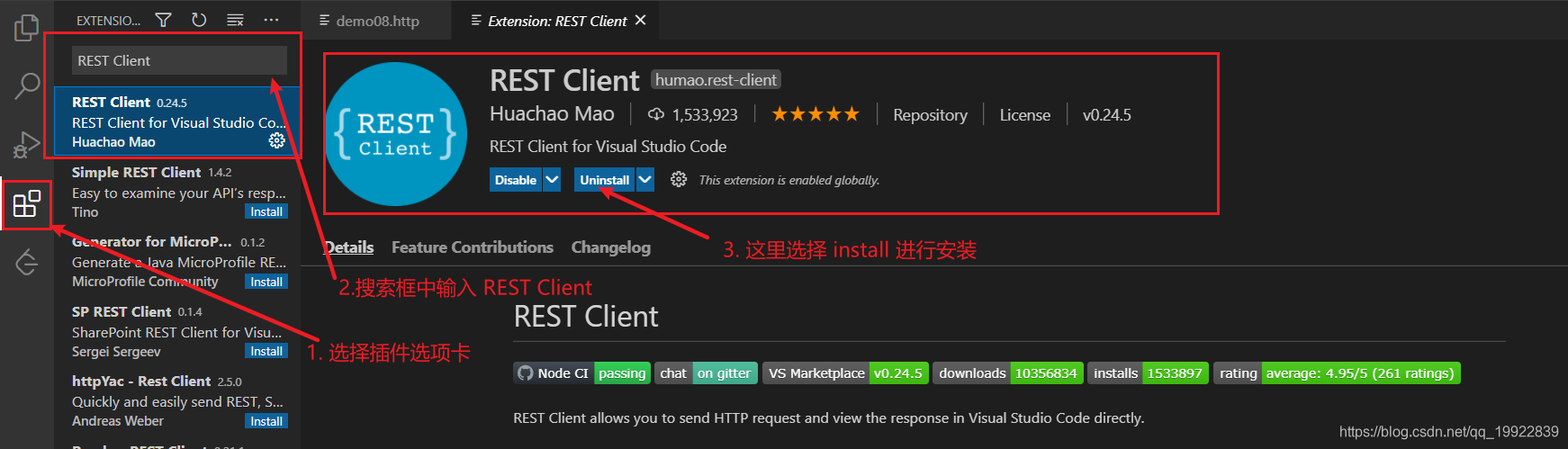This screenshot has height=449, width=1568.
Task: Expand the Uninstall dropdown arrow
Action: point(645,180)
